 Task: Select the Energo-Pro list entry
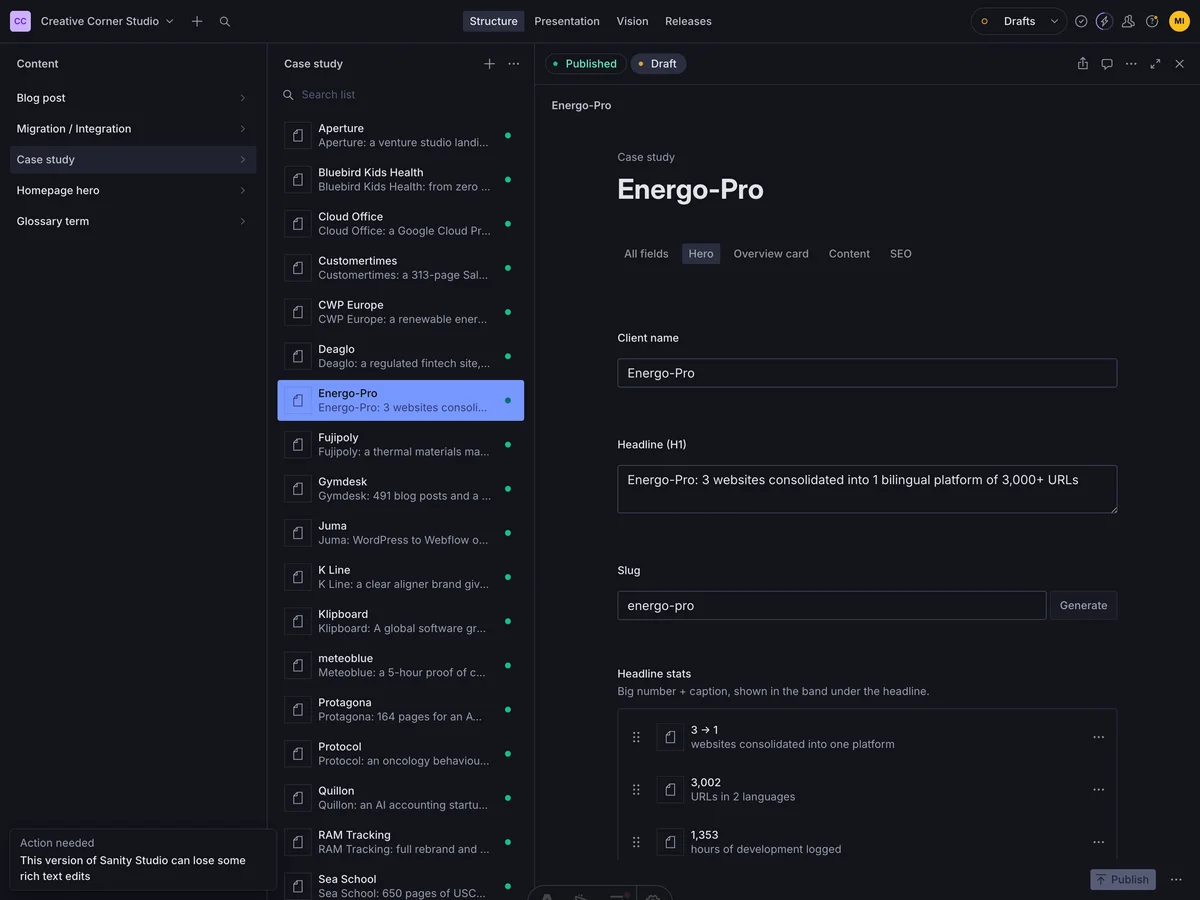click(x=400, y=400)
